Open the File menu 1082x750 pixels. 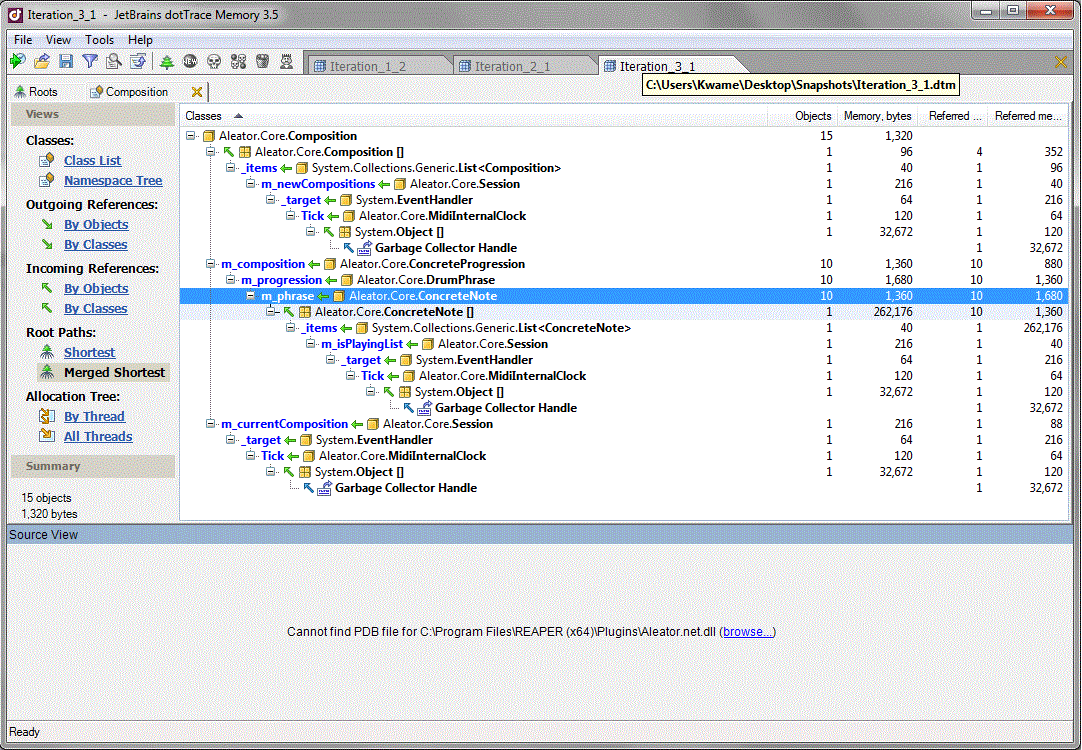click(23, 40)
